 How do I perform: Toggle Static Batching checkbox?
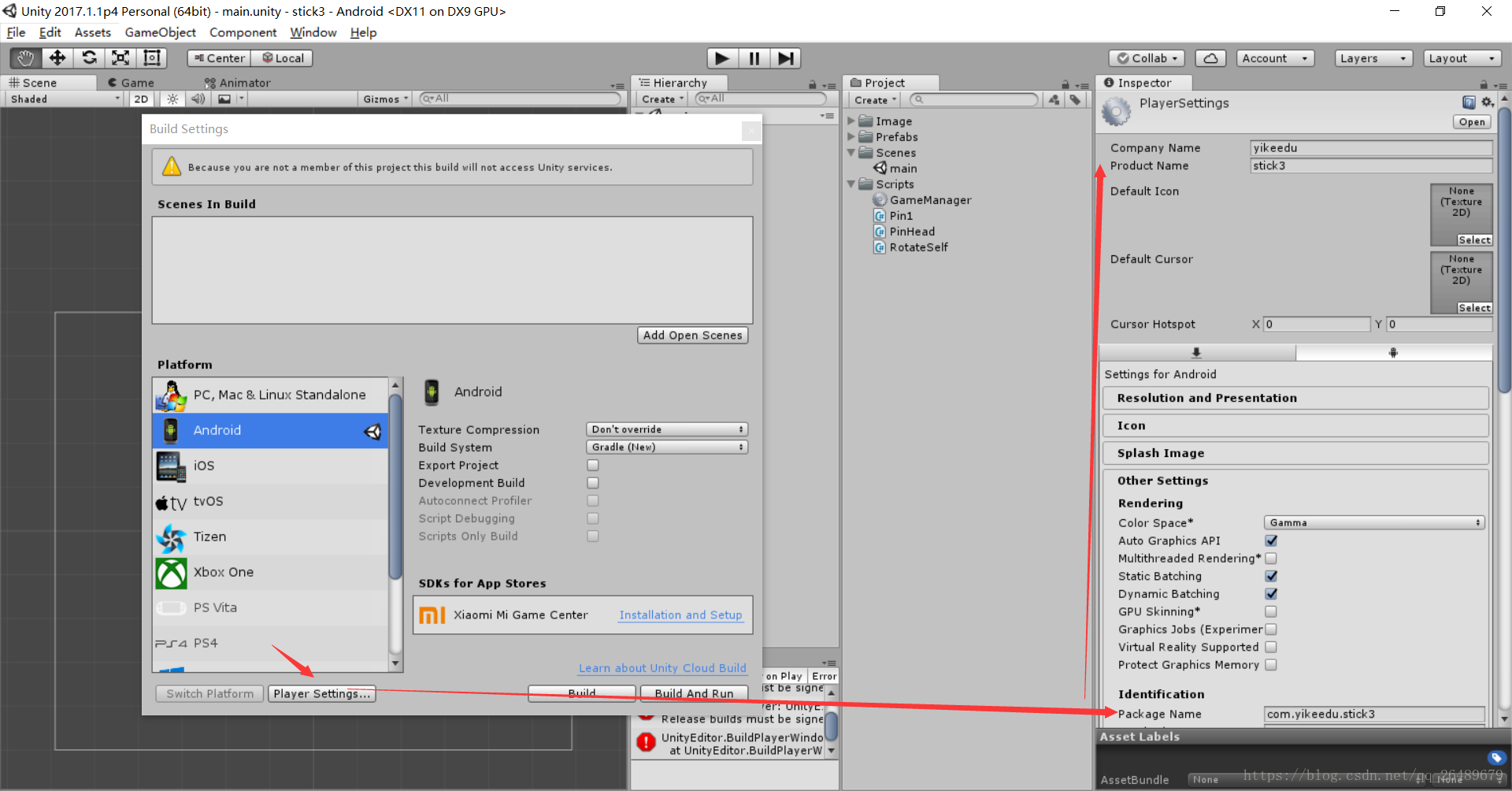[x=1271, y=576]
